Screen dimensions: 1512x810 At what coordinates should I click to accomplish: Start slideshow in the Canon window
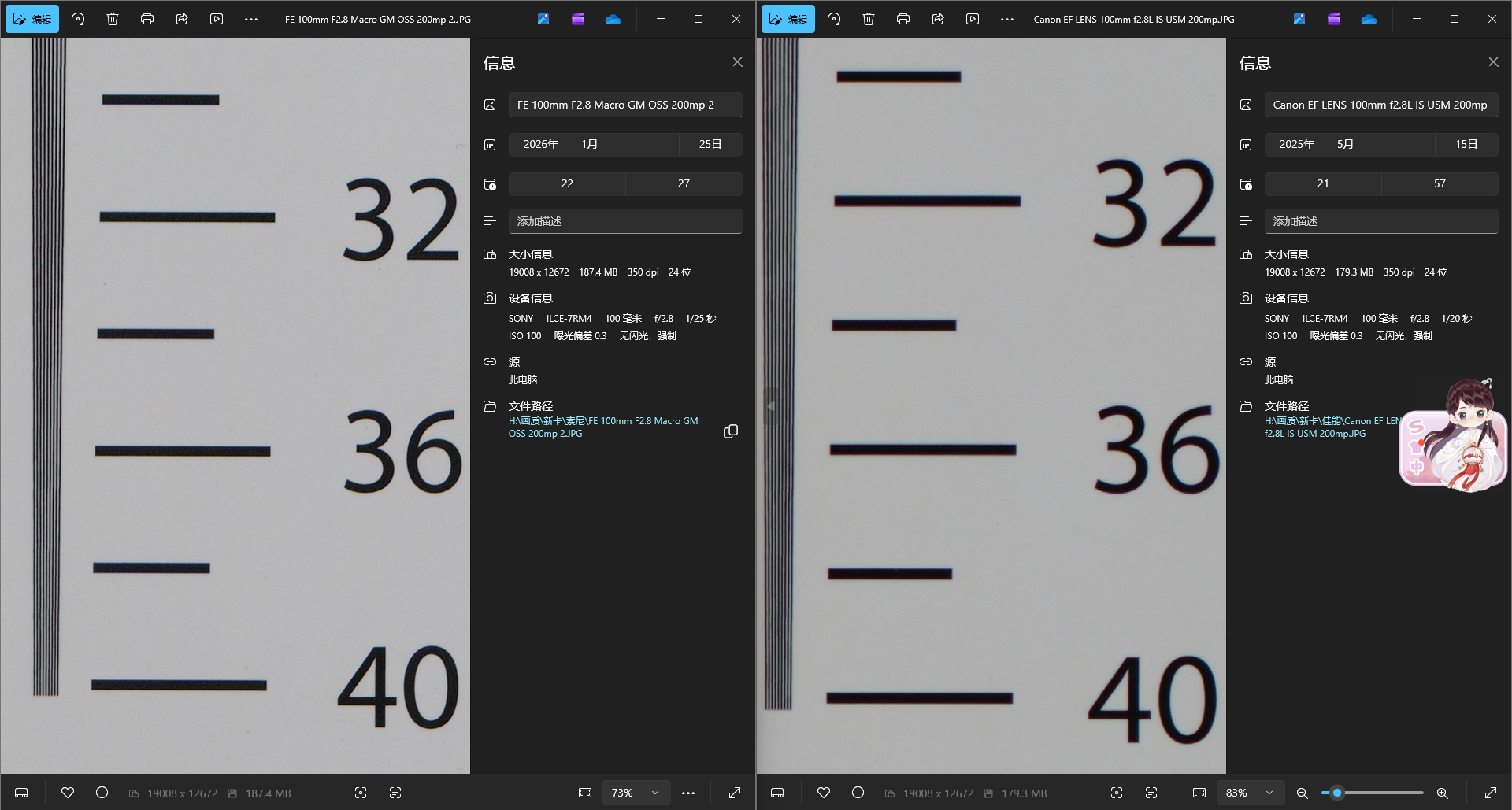973,19
